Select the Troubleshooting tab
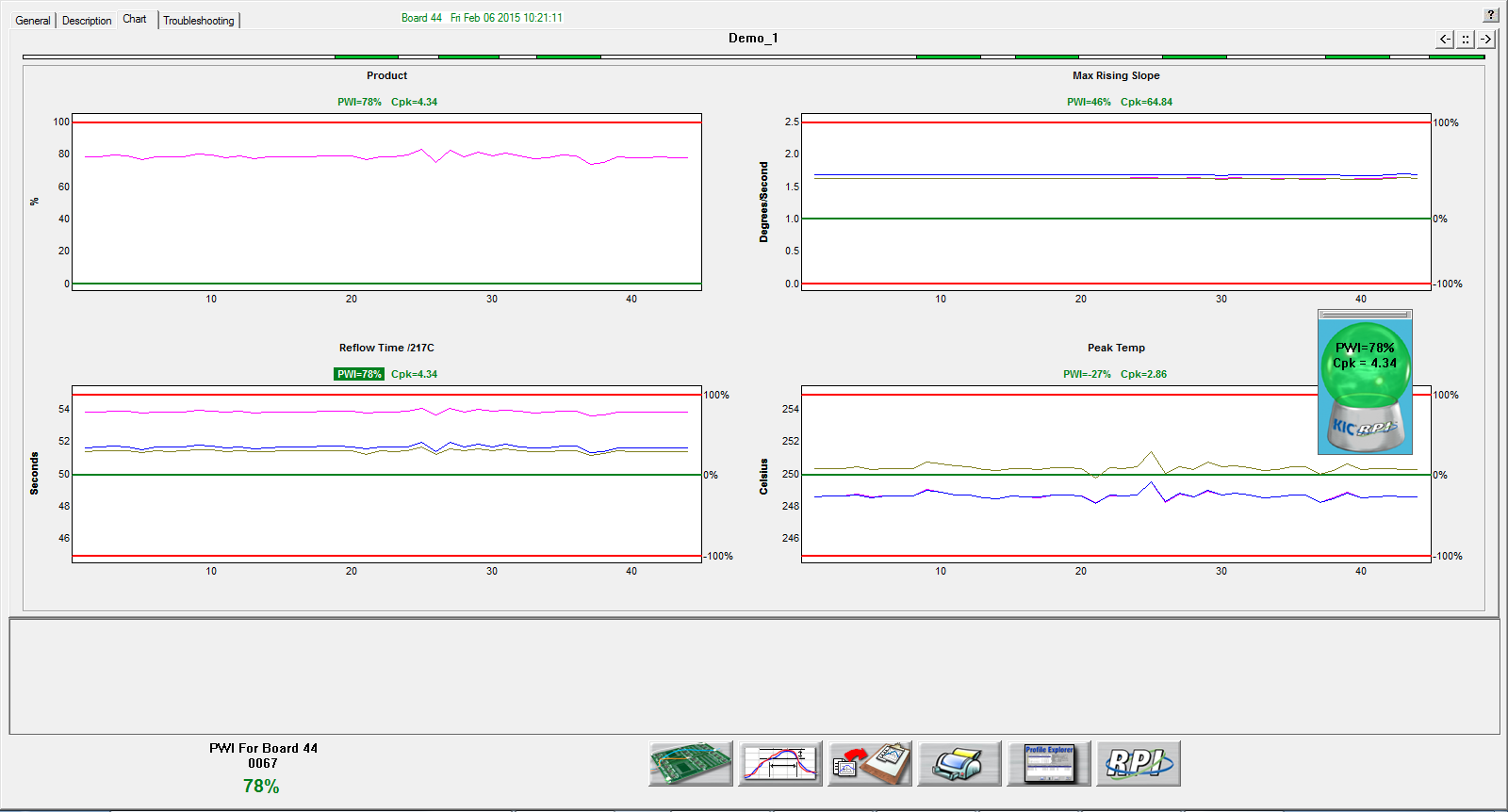The width and height of the screenshot is (1508, 812). click(199, 21)
